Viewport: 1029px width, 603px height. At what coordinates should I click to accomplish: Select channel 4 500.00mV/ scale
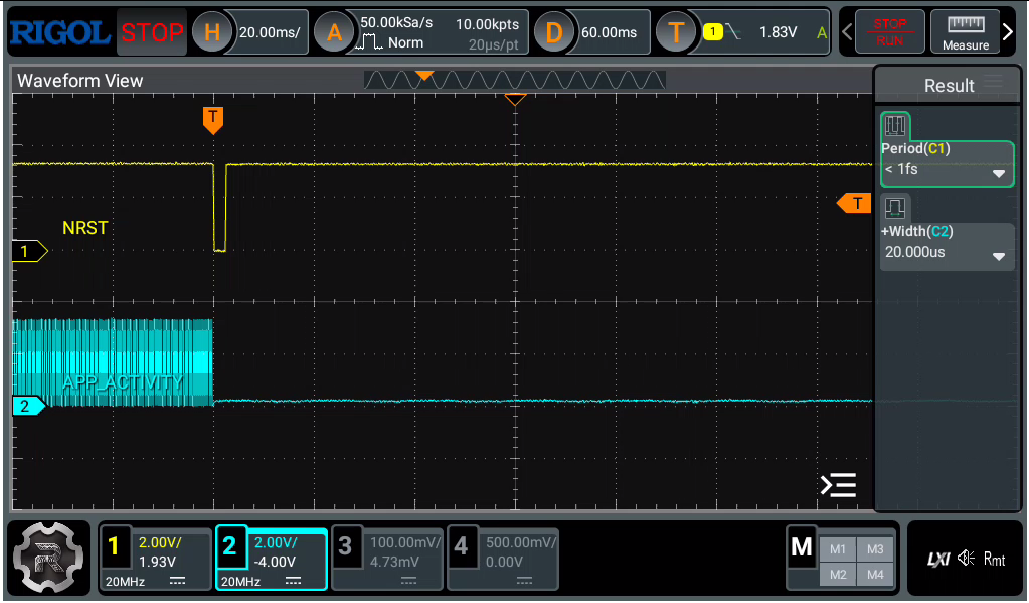tap(520, 543)
